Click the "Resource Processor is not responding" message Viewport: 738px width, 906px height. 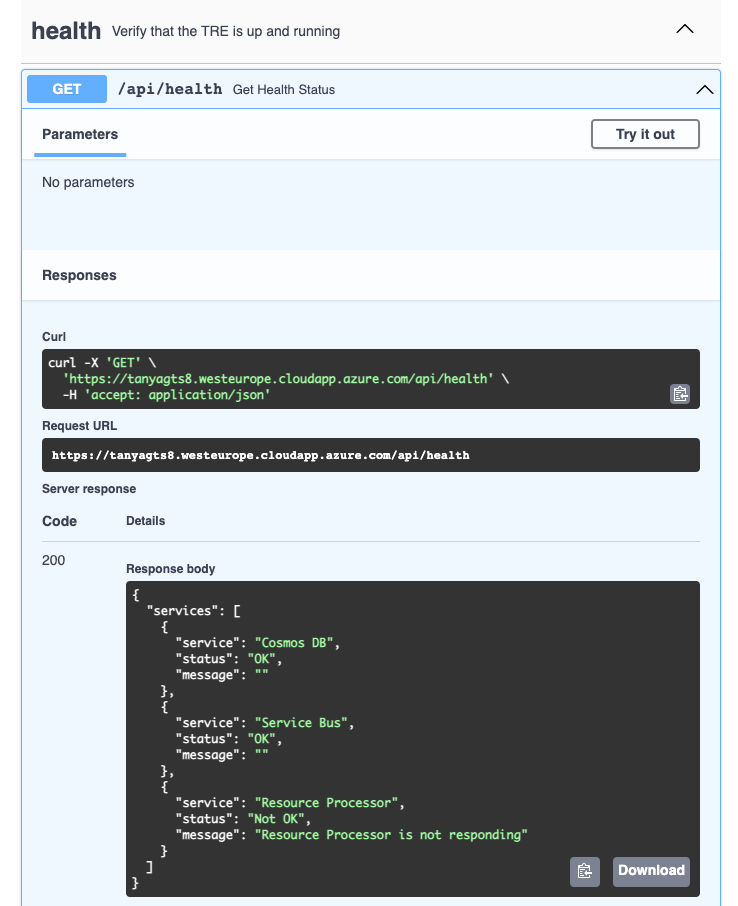[390, 834]
